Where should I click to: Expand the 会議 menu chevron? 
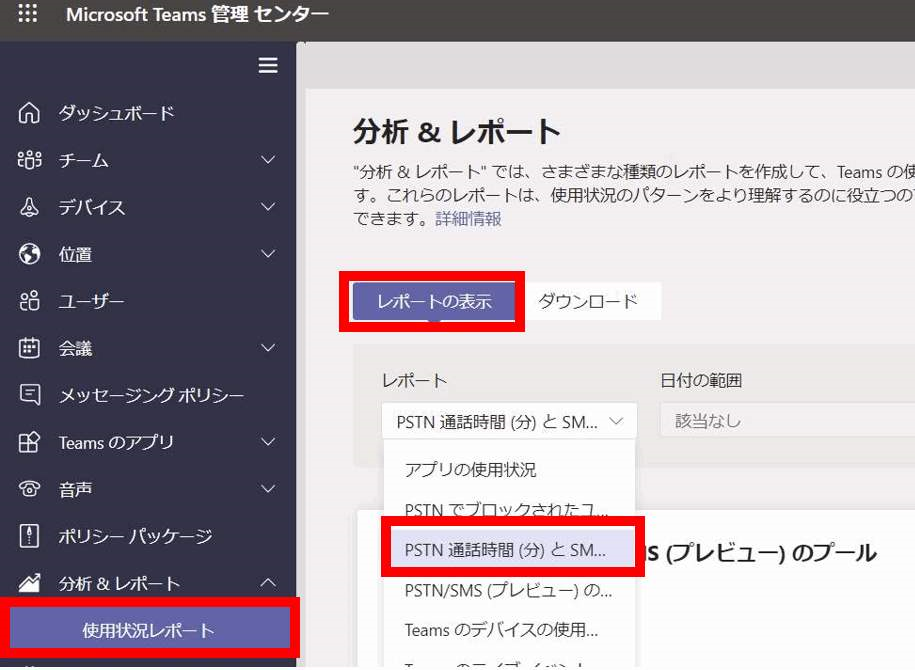pyautogui.click(x=268, y=348)
